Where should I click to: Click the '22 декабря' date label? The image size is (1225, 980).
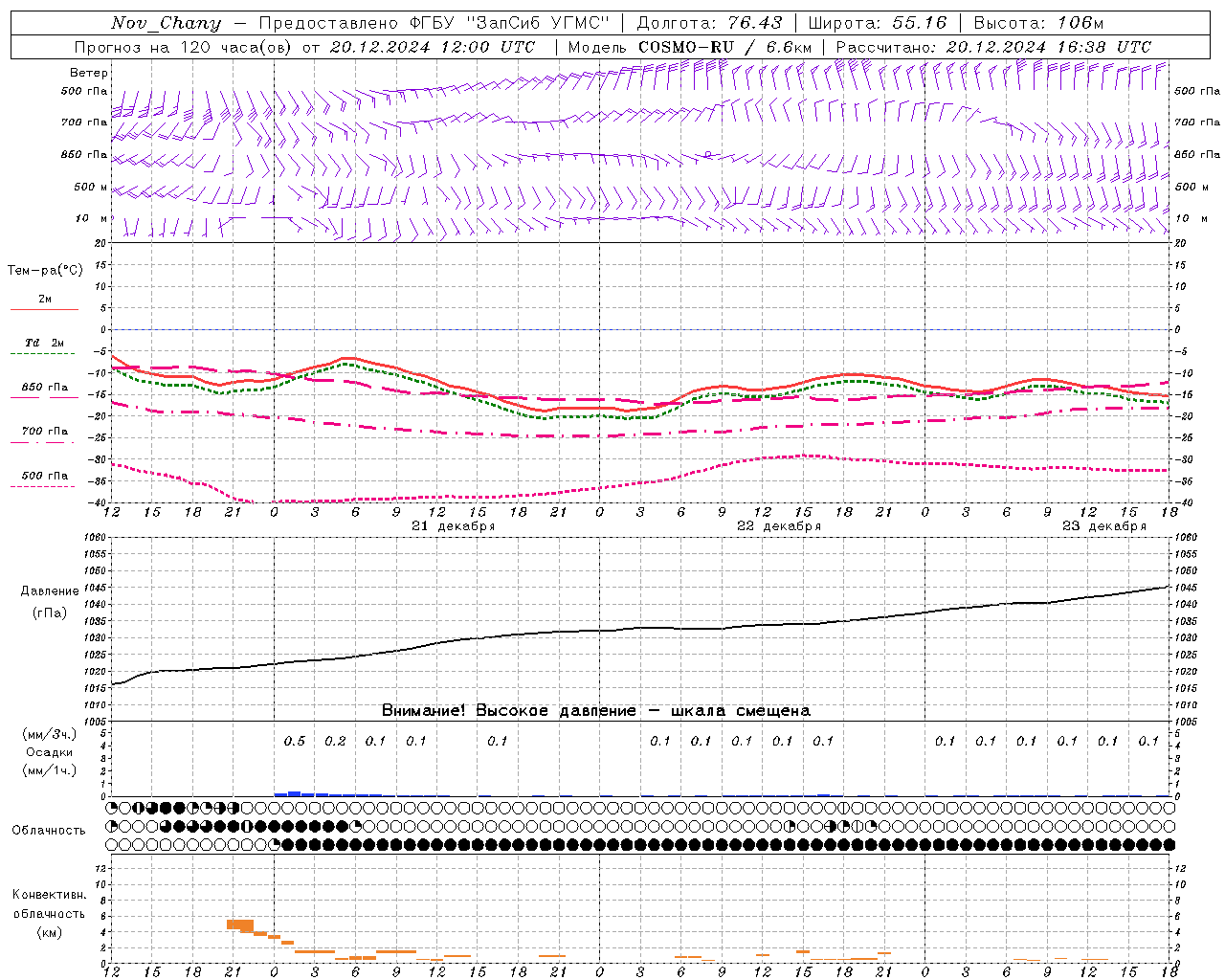(x=778, y=526)
